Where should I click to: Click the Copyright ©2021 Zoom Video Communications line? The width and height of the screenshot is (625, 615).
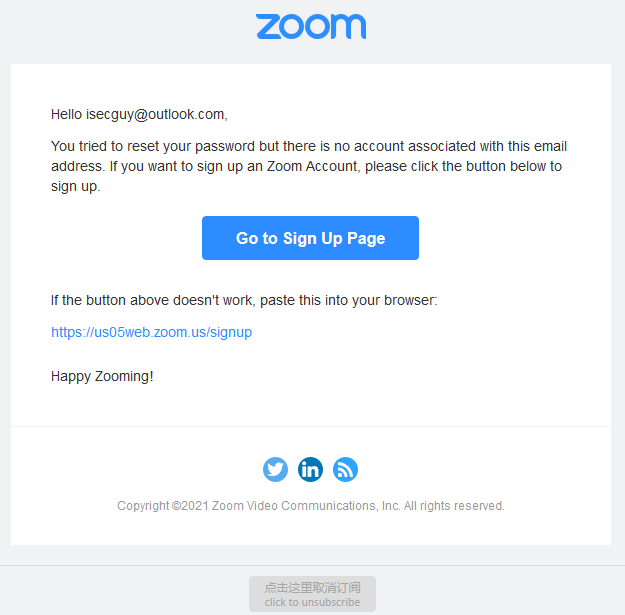click(x=311, y=505)
